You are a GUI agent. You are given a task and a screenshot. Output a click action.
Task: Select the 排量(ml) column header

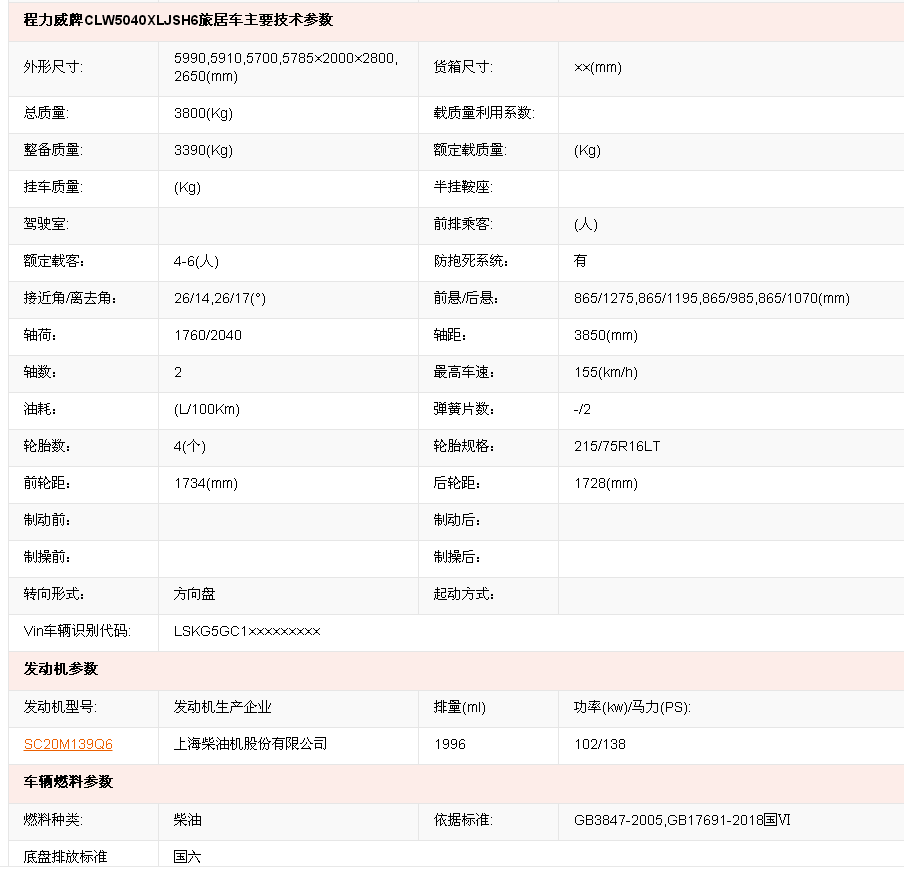point(459,707)
